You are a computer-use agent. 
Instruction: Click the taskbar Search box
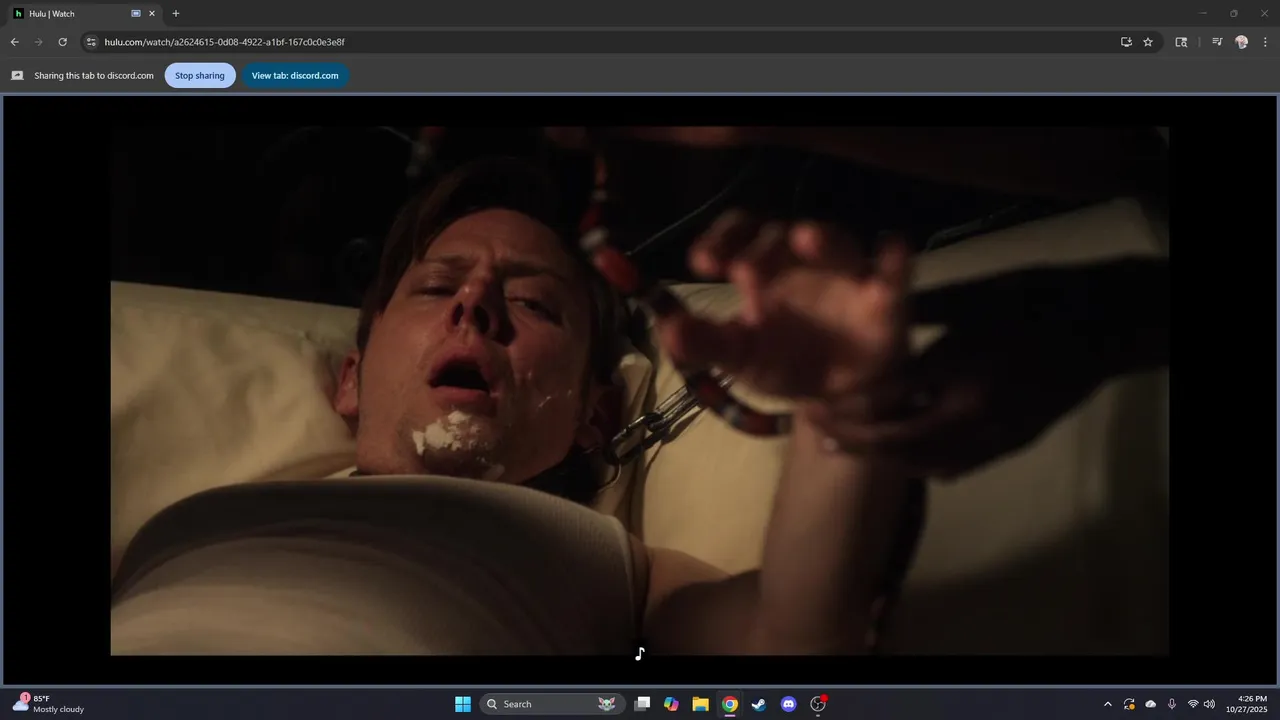(552, 704)
